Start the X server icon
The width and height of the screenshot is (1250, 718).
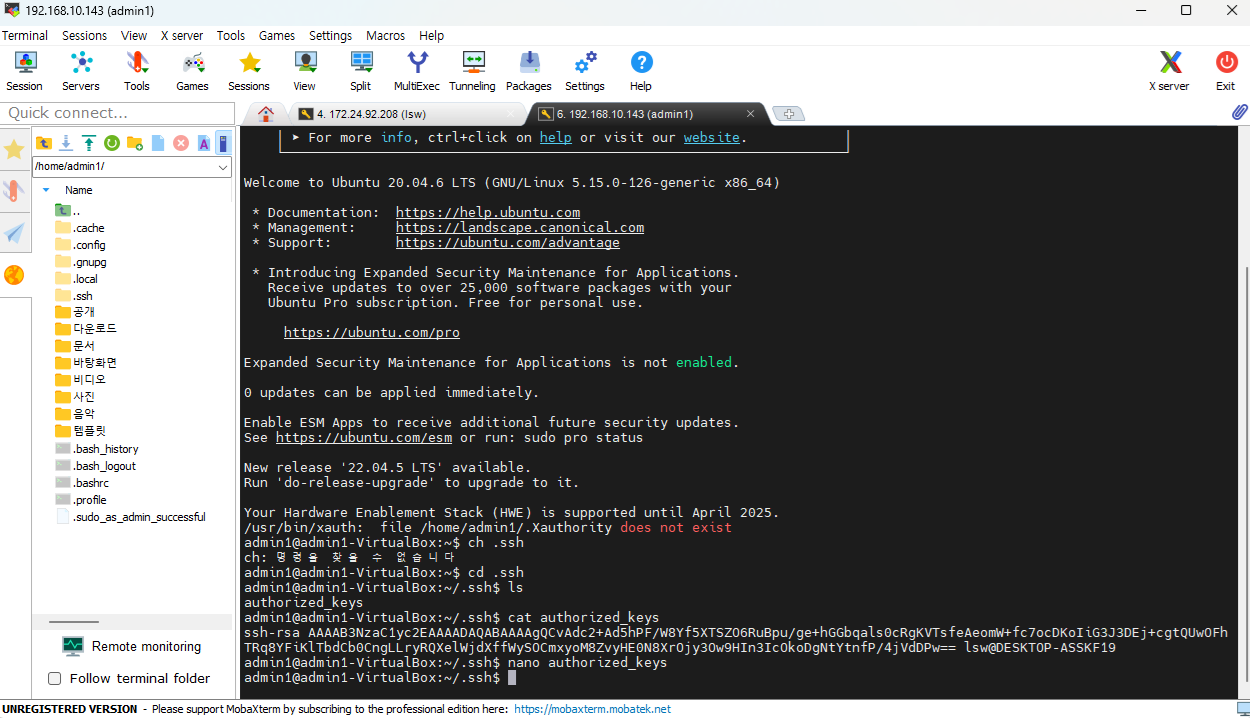tap(1170, 71)
